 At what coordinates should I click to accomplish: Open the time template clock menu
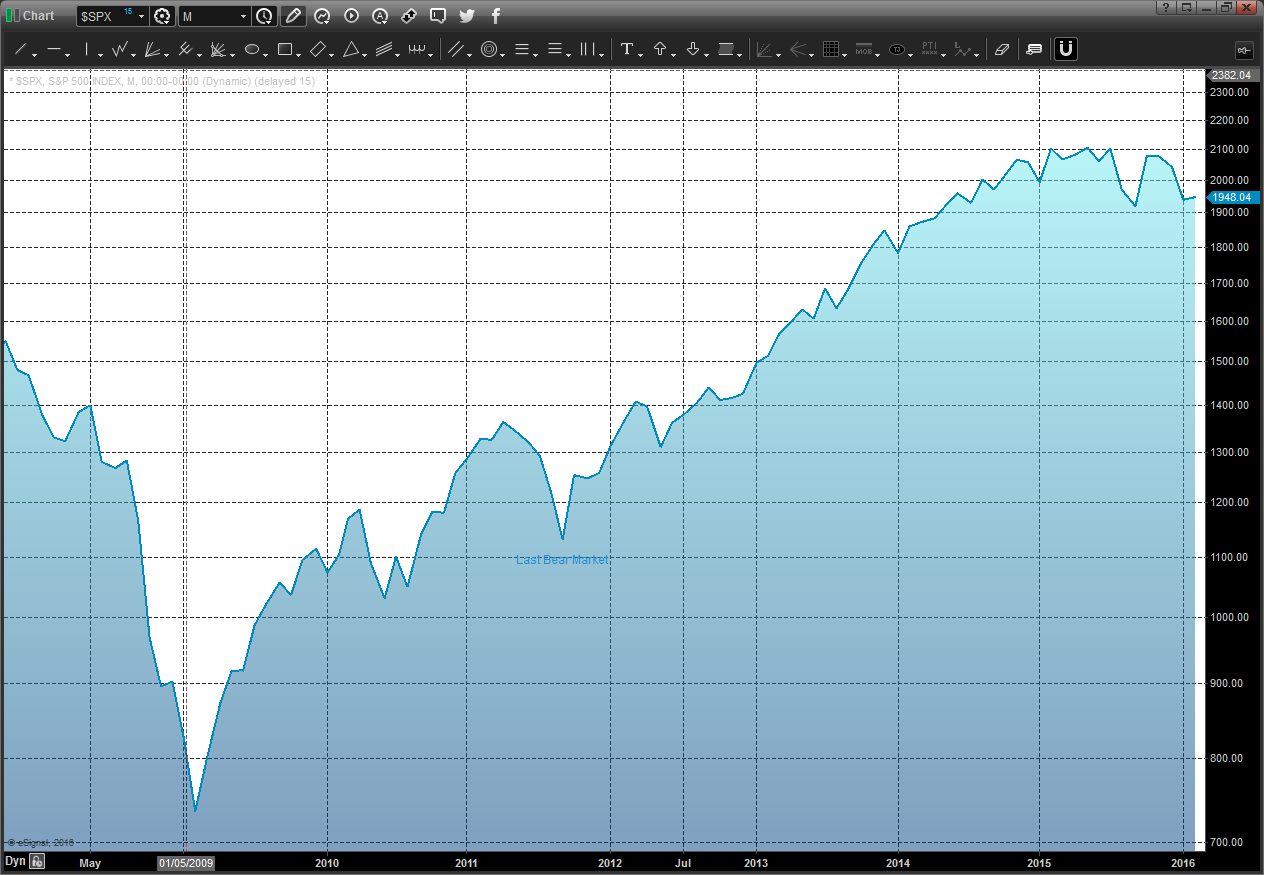click(x=264, y=16)
